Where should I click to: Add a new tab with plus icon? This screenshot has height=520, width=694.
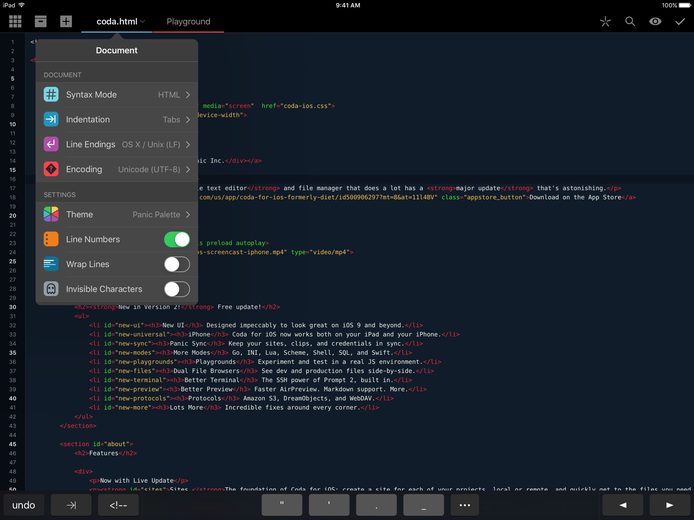coord(66,21)
